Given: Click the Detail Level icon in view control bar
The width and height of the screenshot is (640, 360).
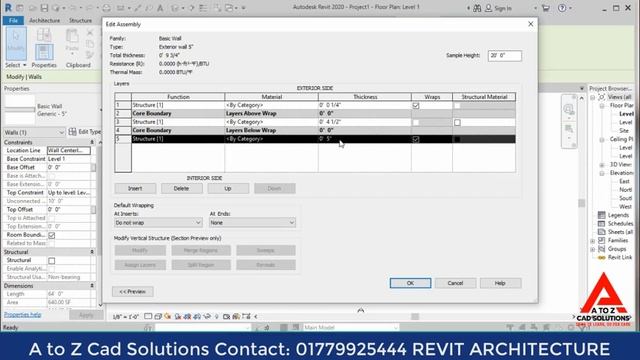Looking at the screenshot, I should 148,316.
